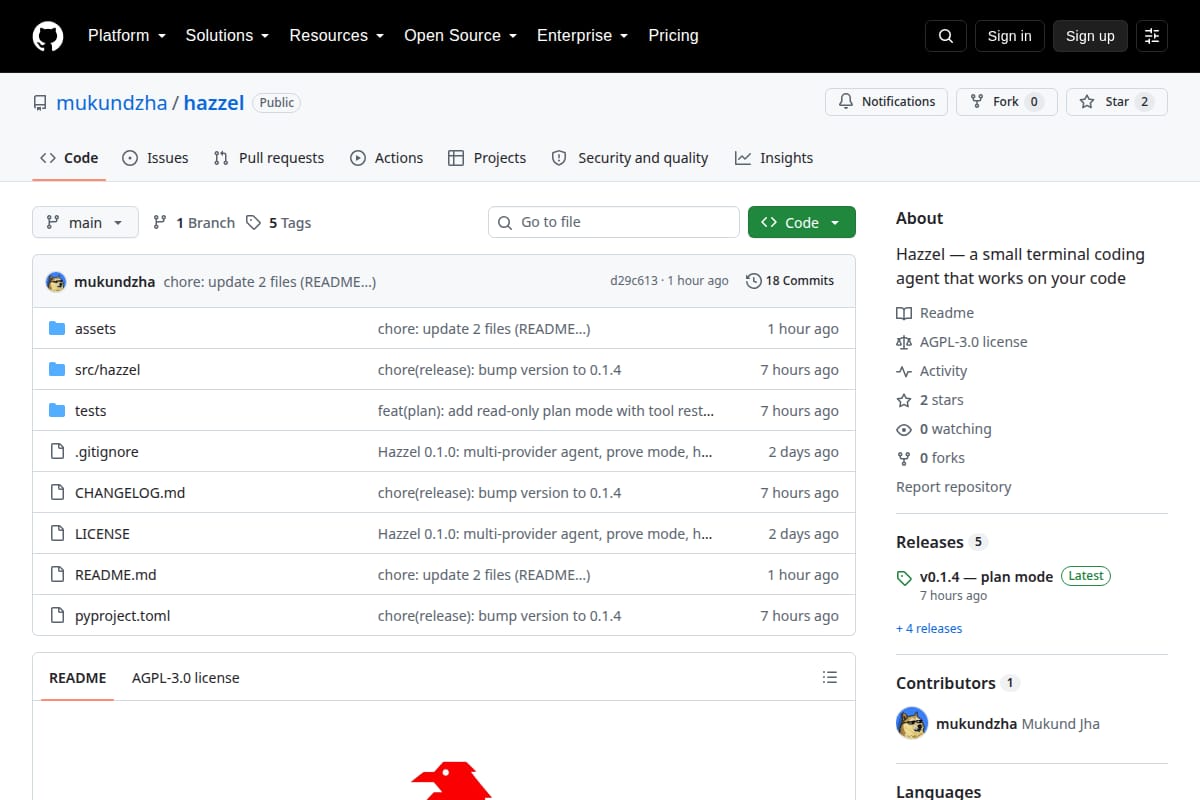Open the v0.1.4 — plan mode release
This screenshot has width=1200, height=800.
coord(986,577)
